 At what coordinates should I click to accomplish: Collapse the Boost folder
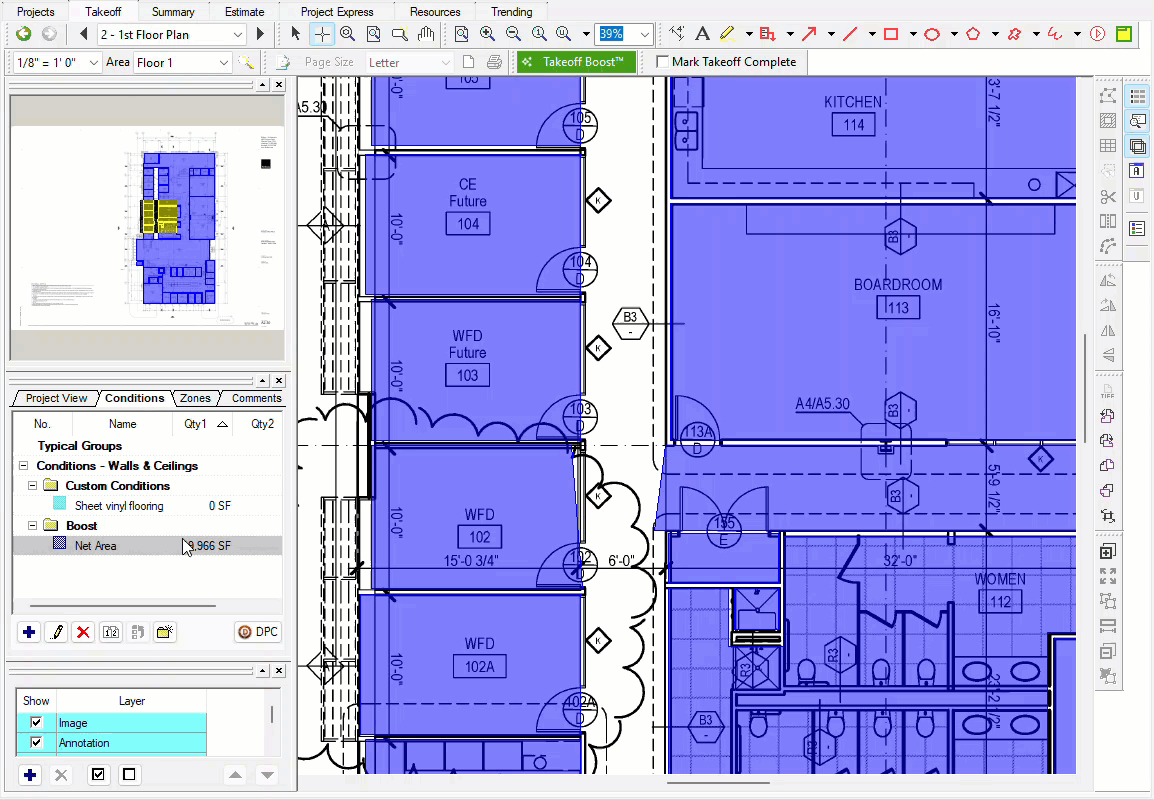tap(32, 525)
